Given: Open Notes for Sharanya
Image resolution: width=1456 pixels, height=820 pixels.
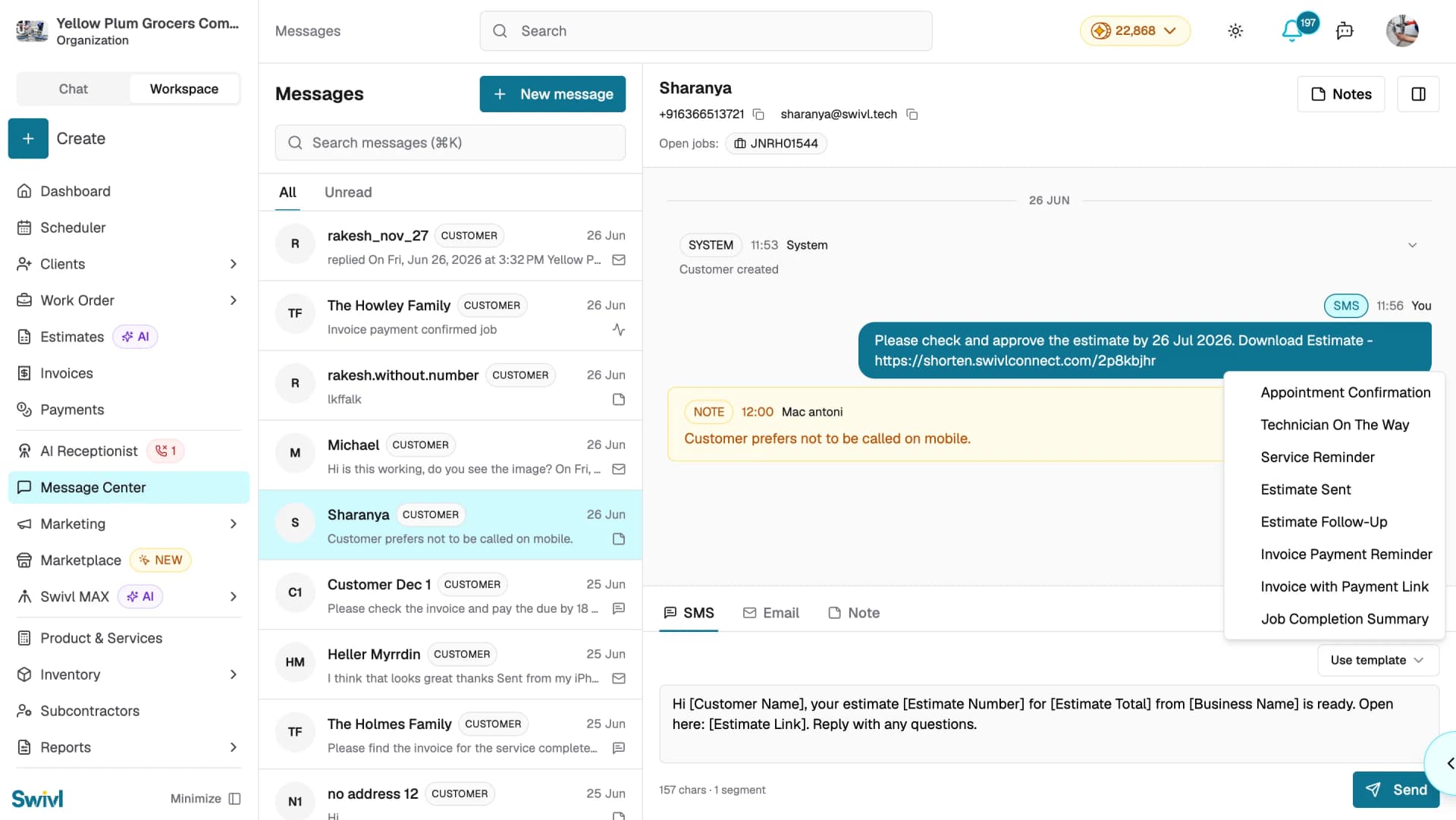Looking at the screenshot, I should [1341, 94].
